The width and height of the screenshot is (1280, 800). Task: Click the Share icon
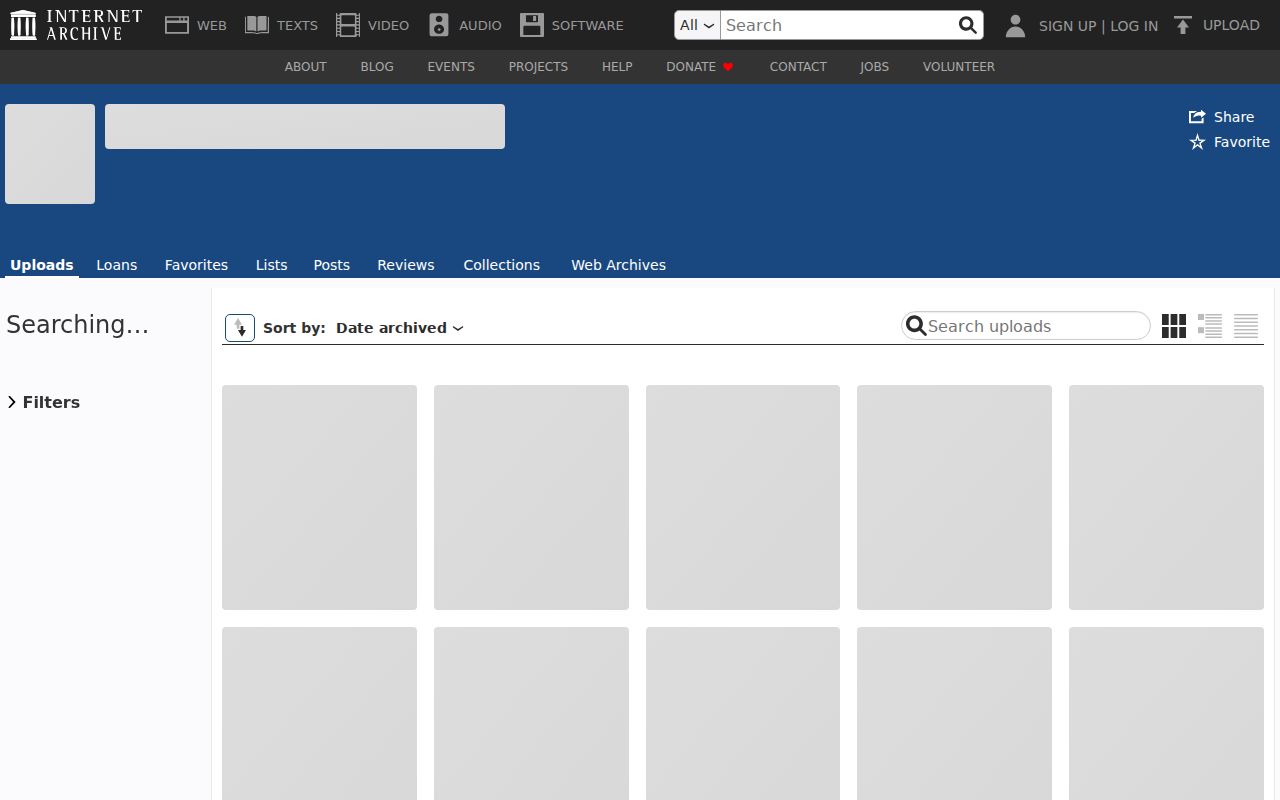(x=1197, y=117)
